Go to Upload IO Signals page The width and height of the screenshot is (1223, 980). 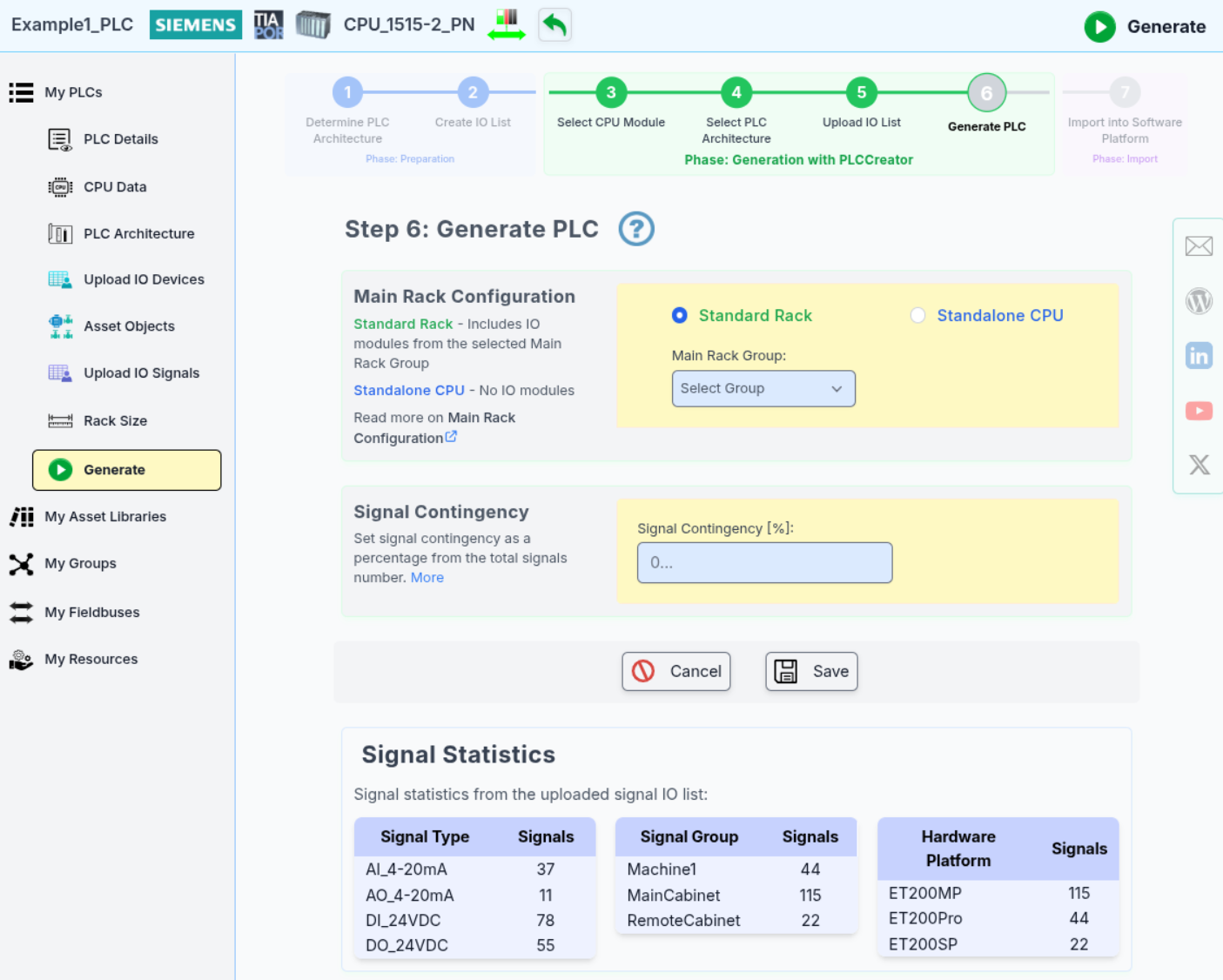point(141,373)
